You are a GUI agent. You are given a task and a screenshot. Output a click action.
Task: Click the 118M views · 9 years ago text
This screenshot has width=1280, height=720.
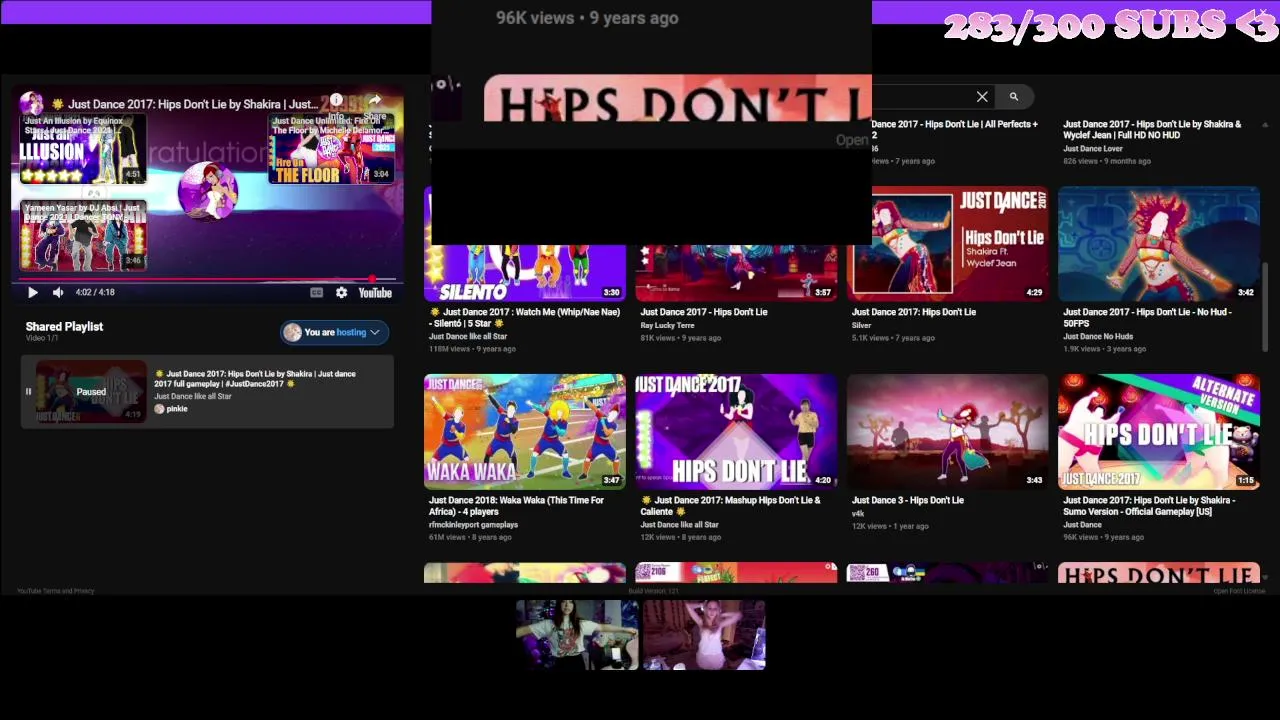[472, 349]
